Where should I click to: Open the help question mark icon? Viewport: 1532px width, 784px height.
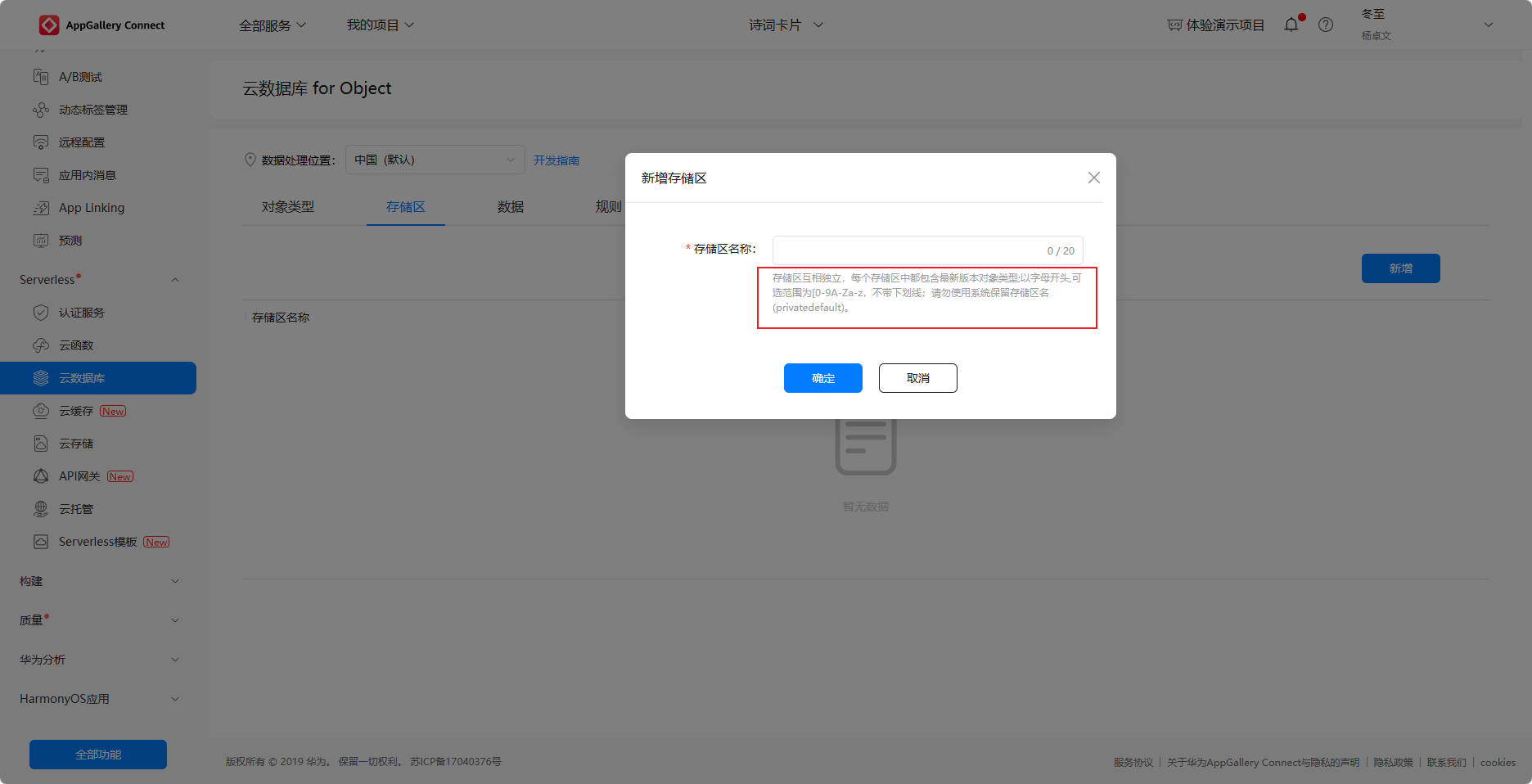click(1326, 25)
